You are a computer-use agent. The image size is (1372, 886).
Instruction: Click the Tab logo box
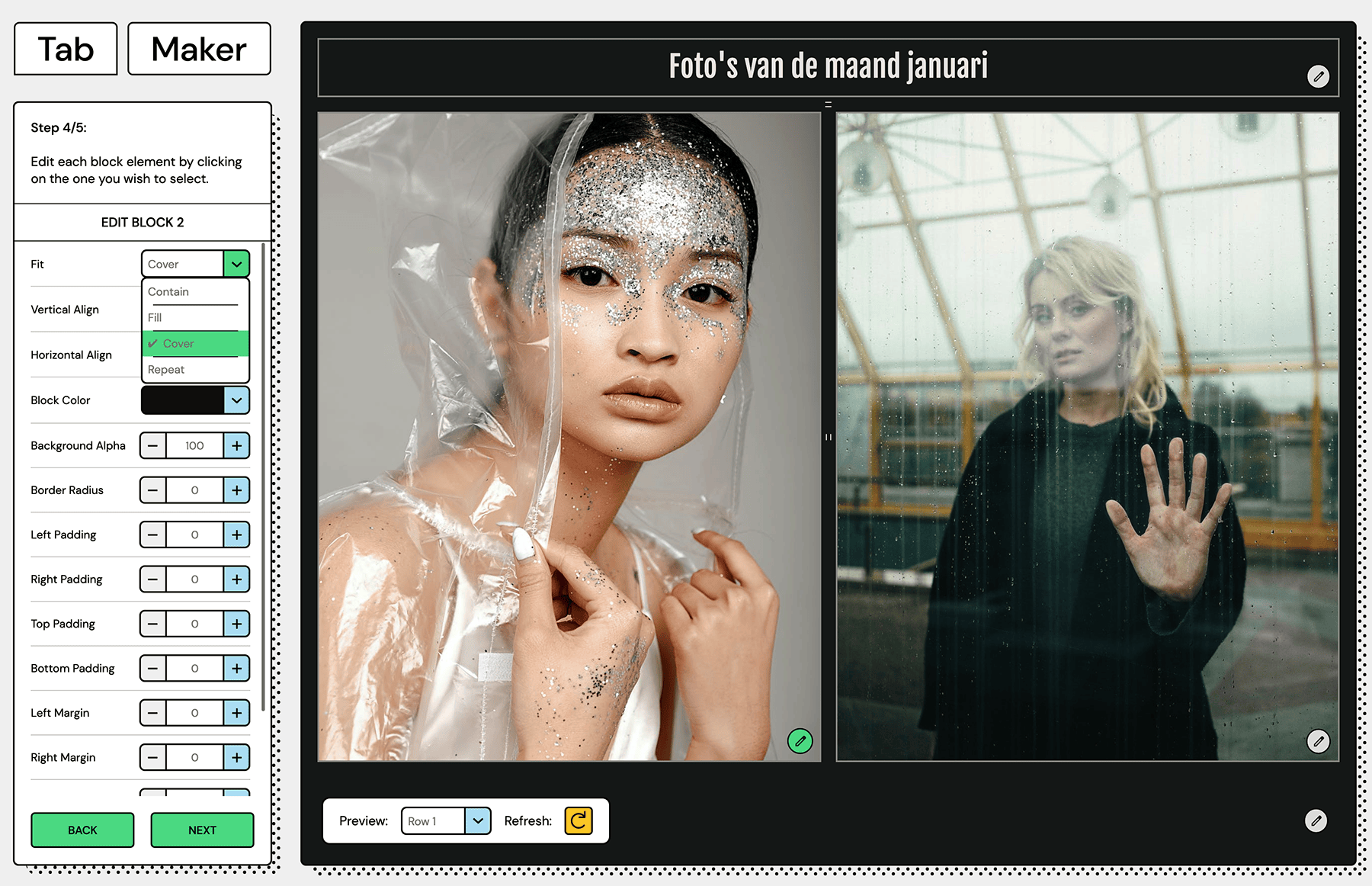[66, 49]
